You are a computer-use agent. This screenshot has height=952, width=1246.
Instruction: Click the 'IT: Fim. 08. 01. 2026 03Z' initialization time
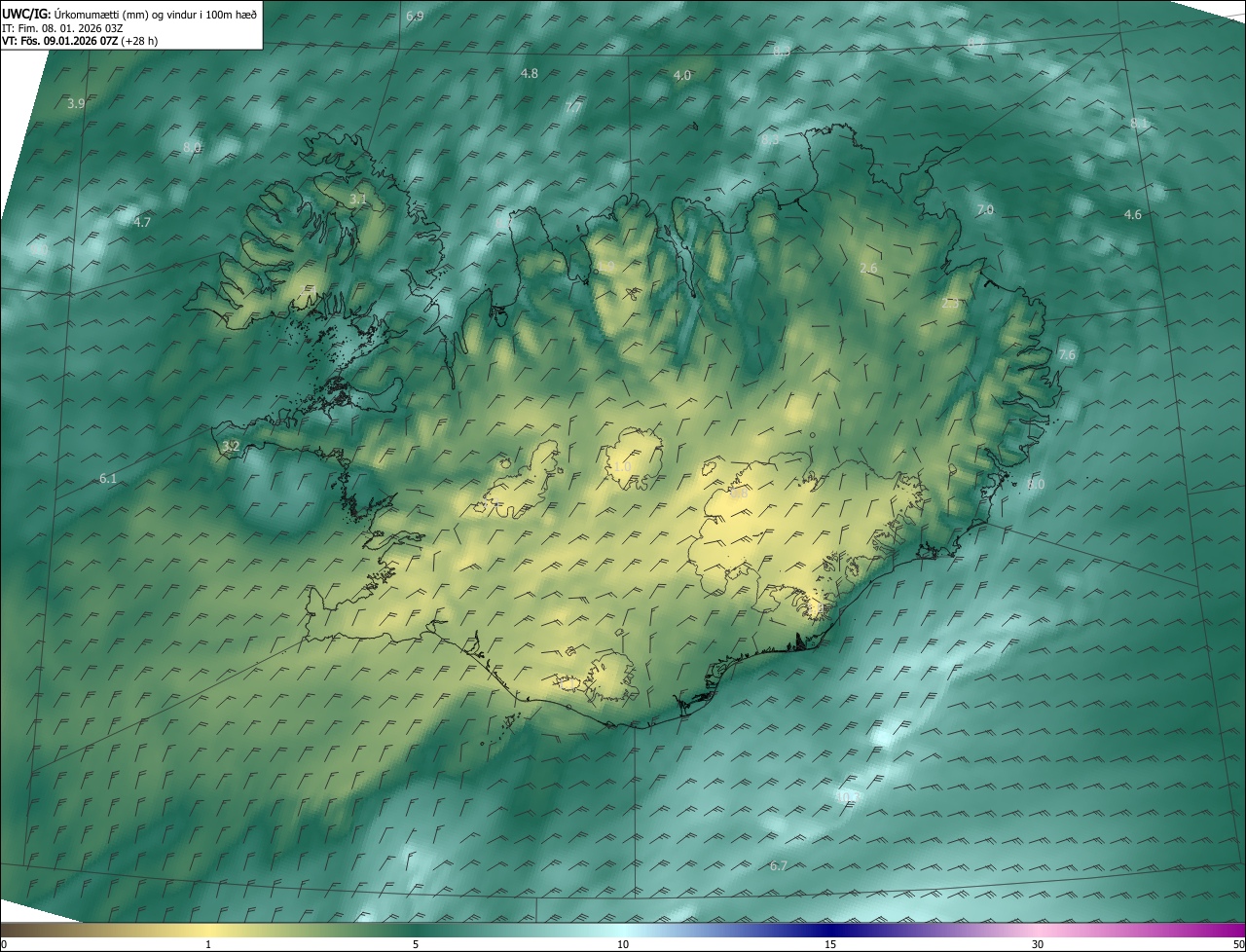(x=62, y=28)
